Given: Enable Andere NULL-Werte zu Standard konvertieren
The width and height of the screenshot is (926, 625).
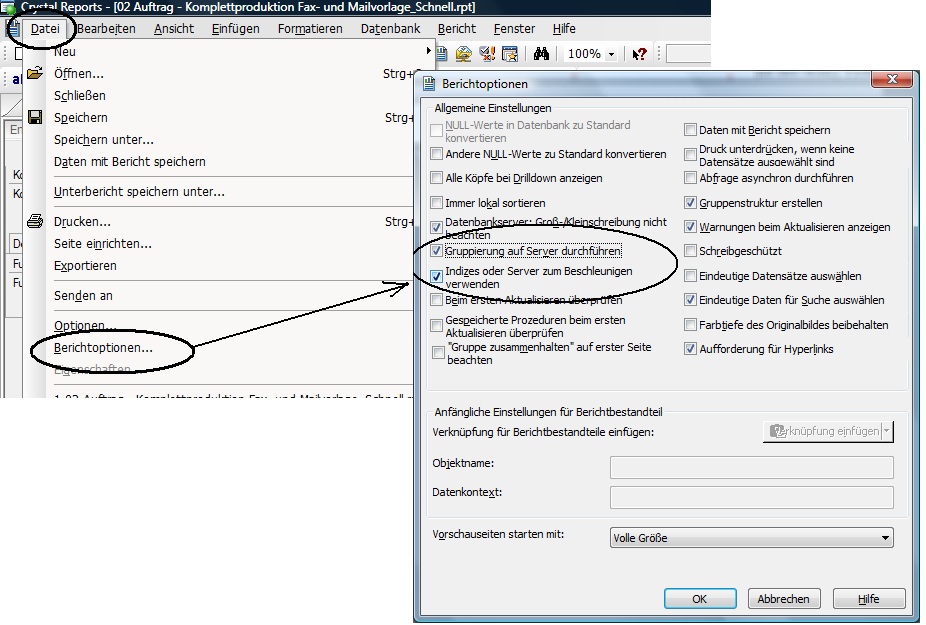Looking at the screenshot, I should tap(436, 154).
